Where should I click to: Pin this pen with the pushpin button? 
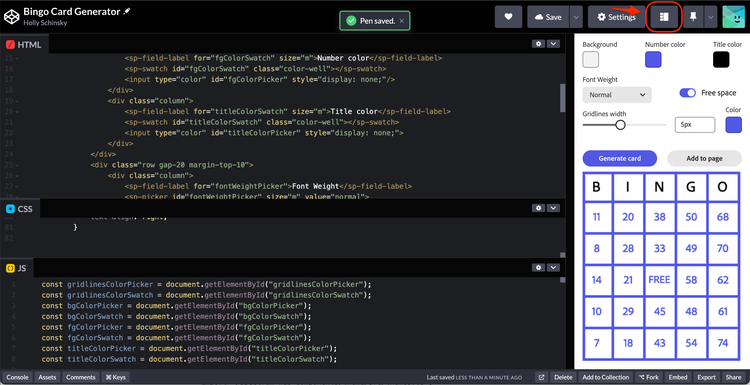[x=693, y=17]
